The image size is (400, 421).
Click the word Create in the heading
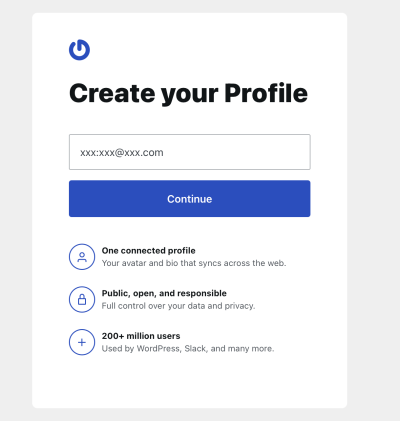112,93
